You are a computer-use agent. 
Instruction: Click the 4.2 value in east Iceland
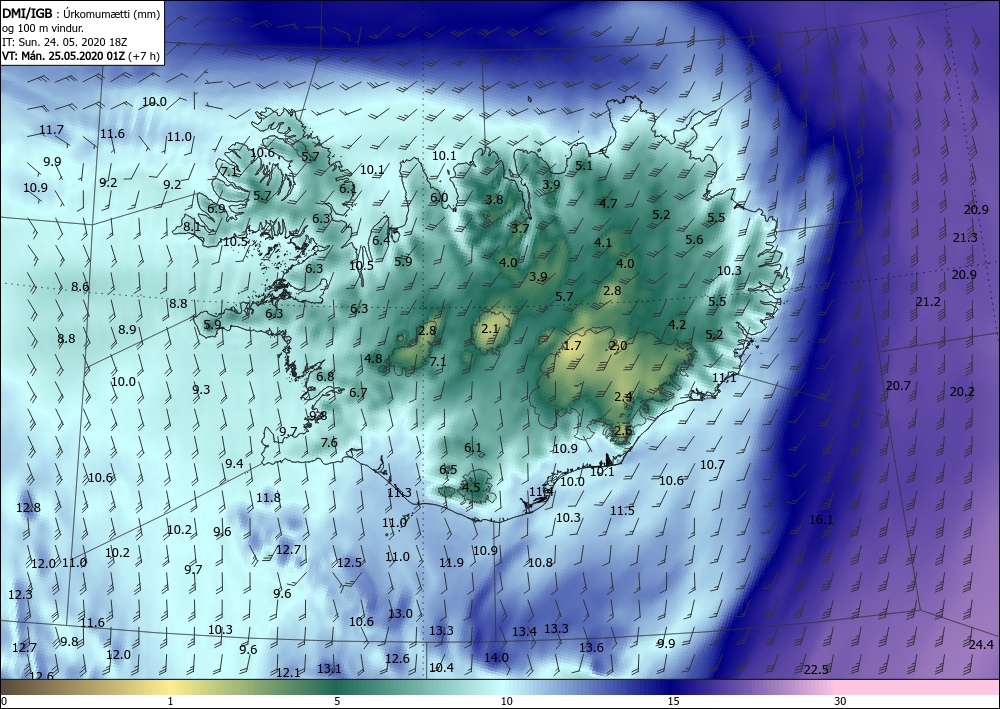(677, 325)
